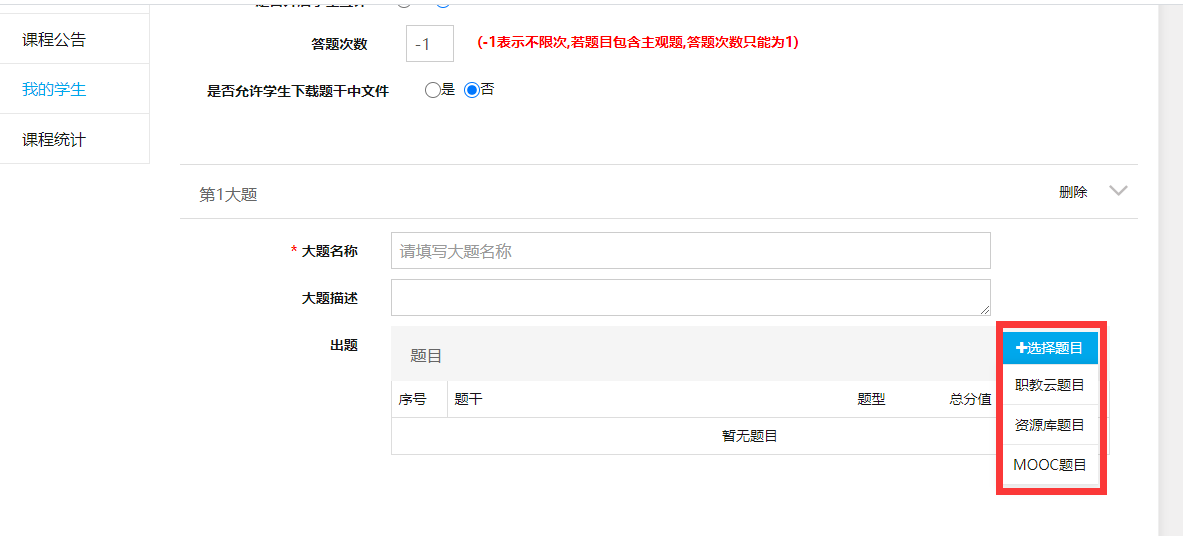This screenshot has height=536, width=1183.
Task: Select 否 for allowing file download
Action: (x=472, y=90)
